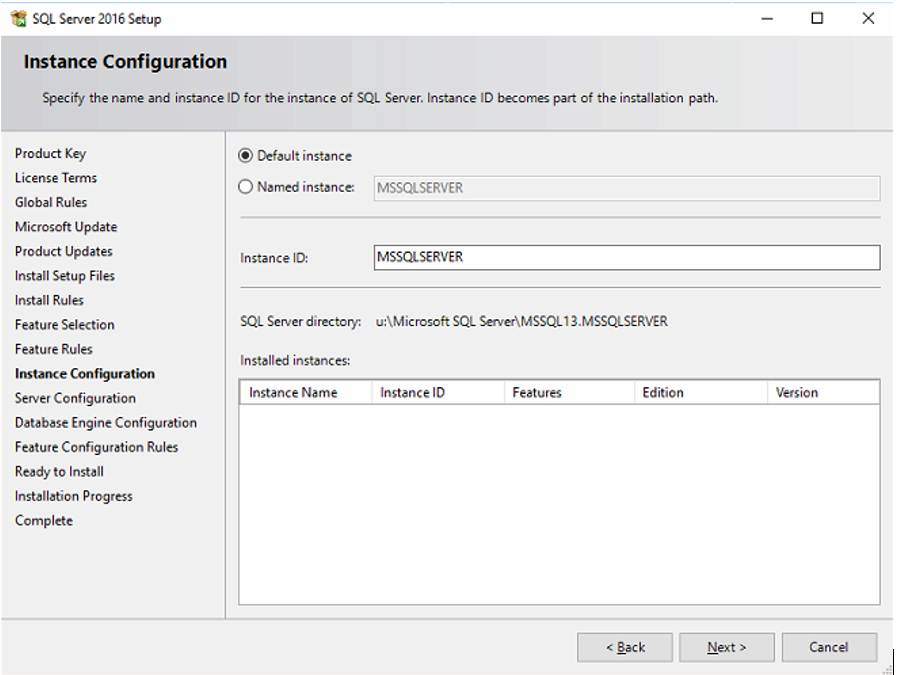Maximize the SQL Server Setup window

[x=817, y=18]
